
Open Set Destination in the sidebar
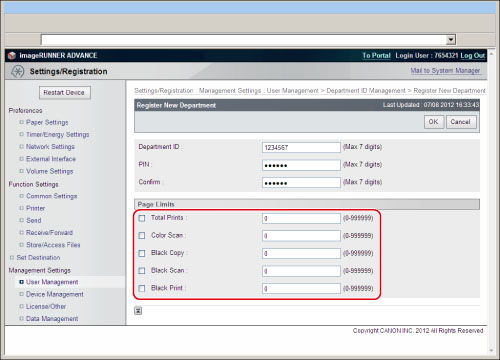[x=38, y=258]
